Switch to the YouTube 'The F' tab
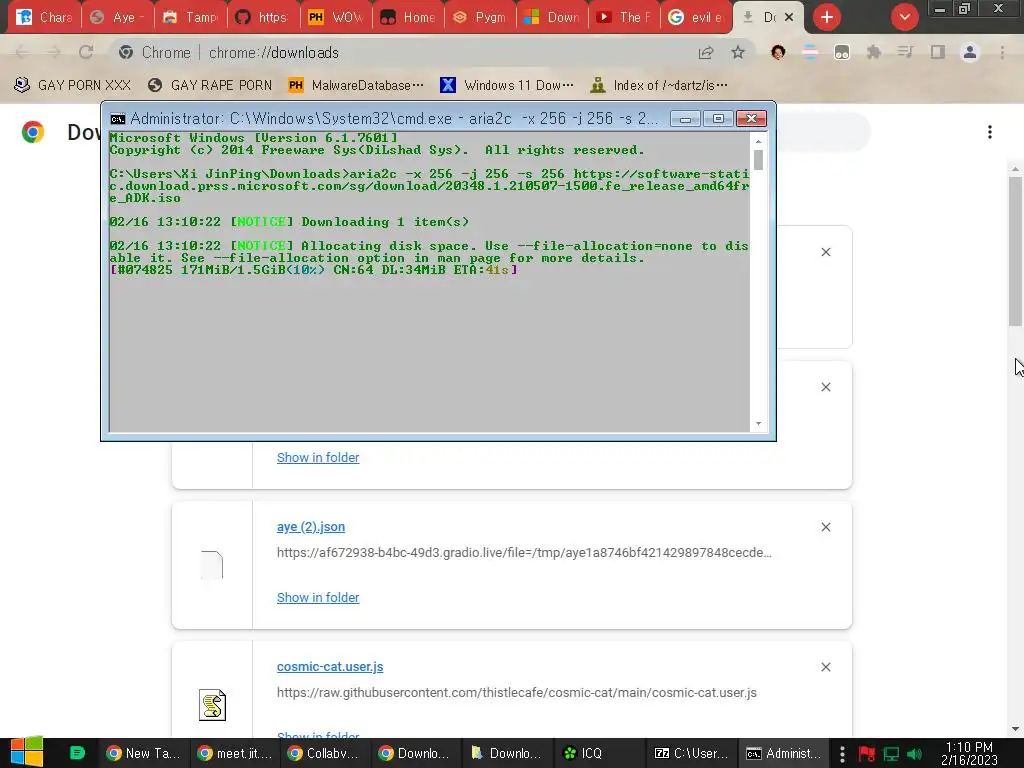1024x768 pixels. click(624, 17)
